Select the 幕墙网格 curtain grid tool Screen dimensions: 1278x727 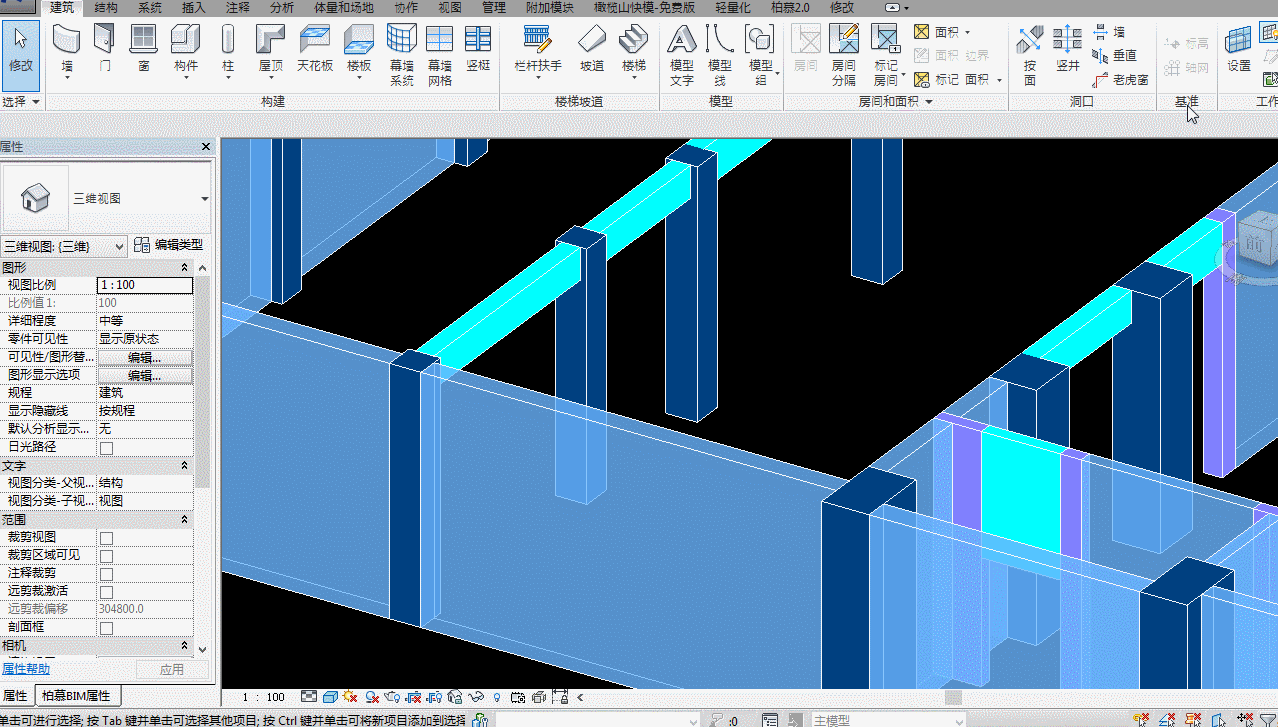(x=440, y=55)
